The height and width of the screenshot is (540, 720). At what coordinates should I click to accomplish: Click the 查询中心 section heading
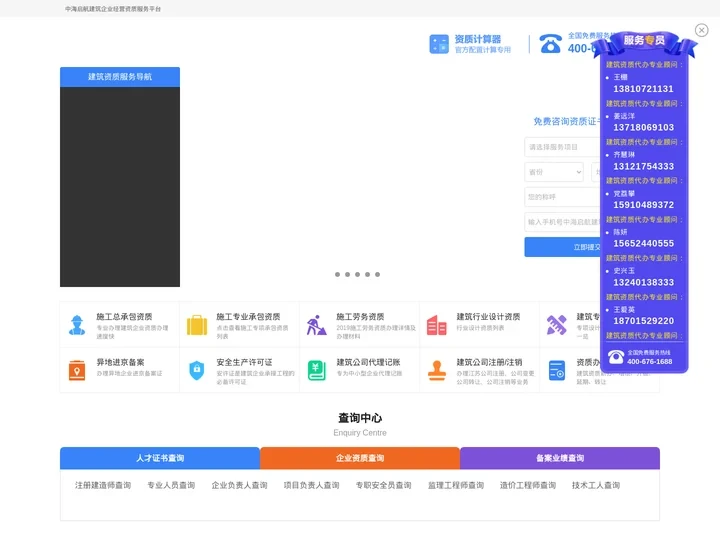(360, 418)
